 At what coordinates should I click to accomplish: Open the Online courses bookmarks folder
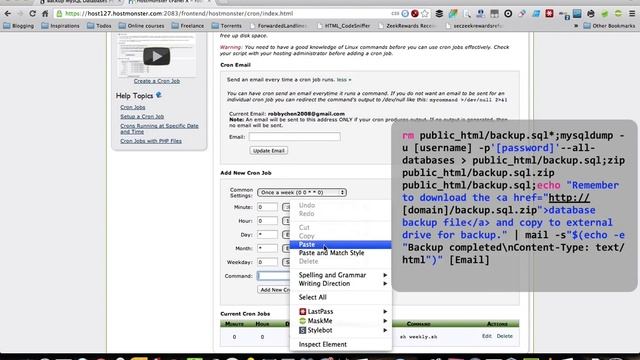point(141,26)
